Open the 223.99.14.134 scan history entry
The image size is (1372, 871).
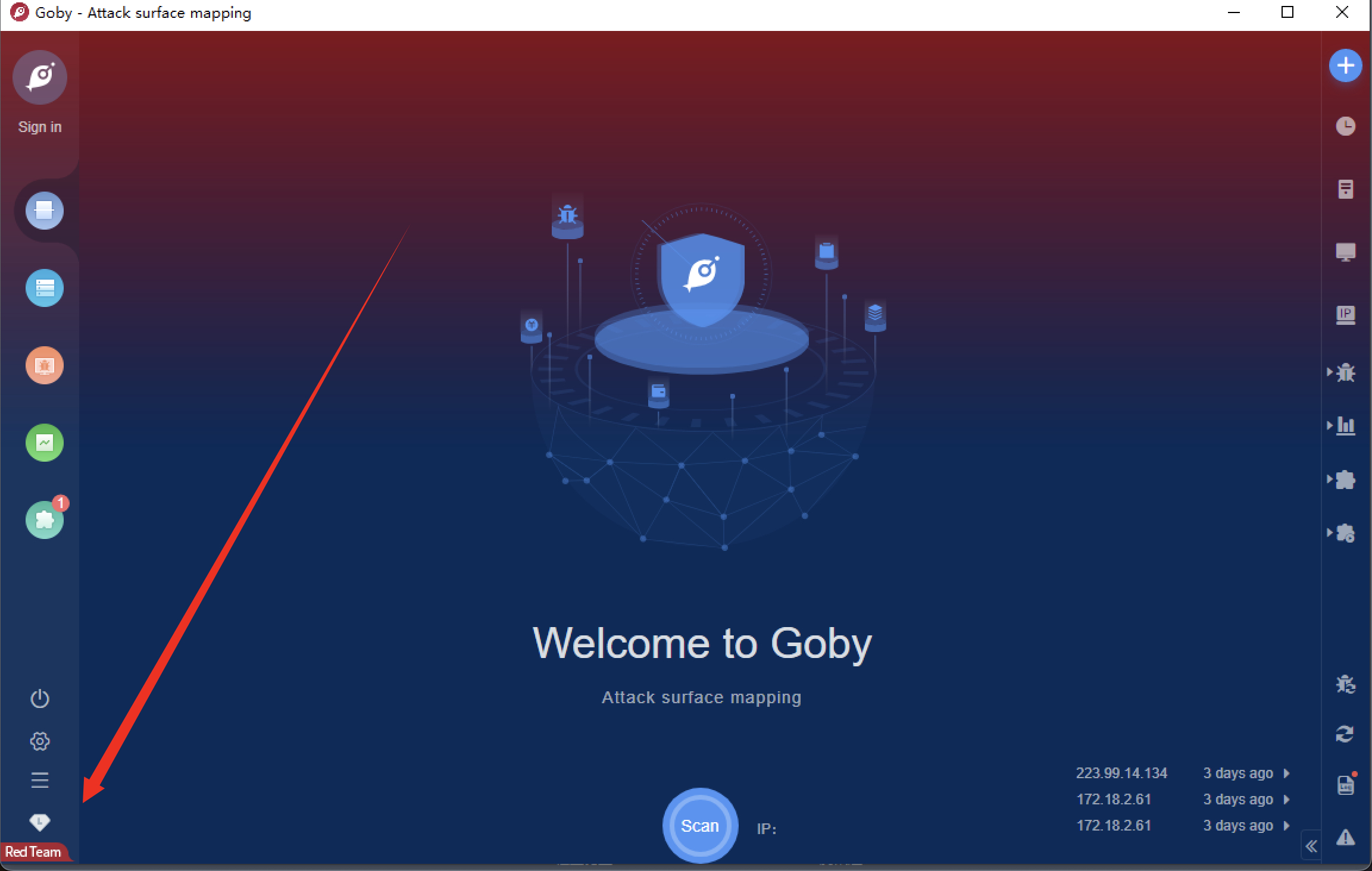1121,773
